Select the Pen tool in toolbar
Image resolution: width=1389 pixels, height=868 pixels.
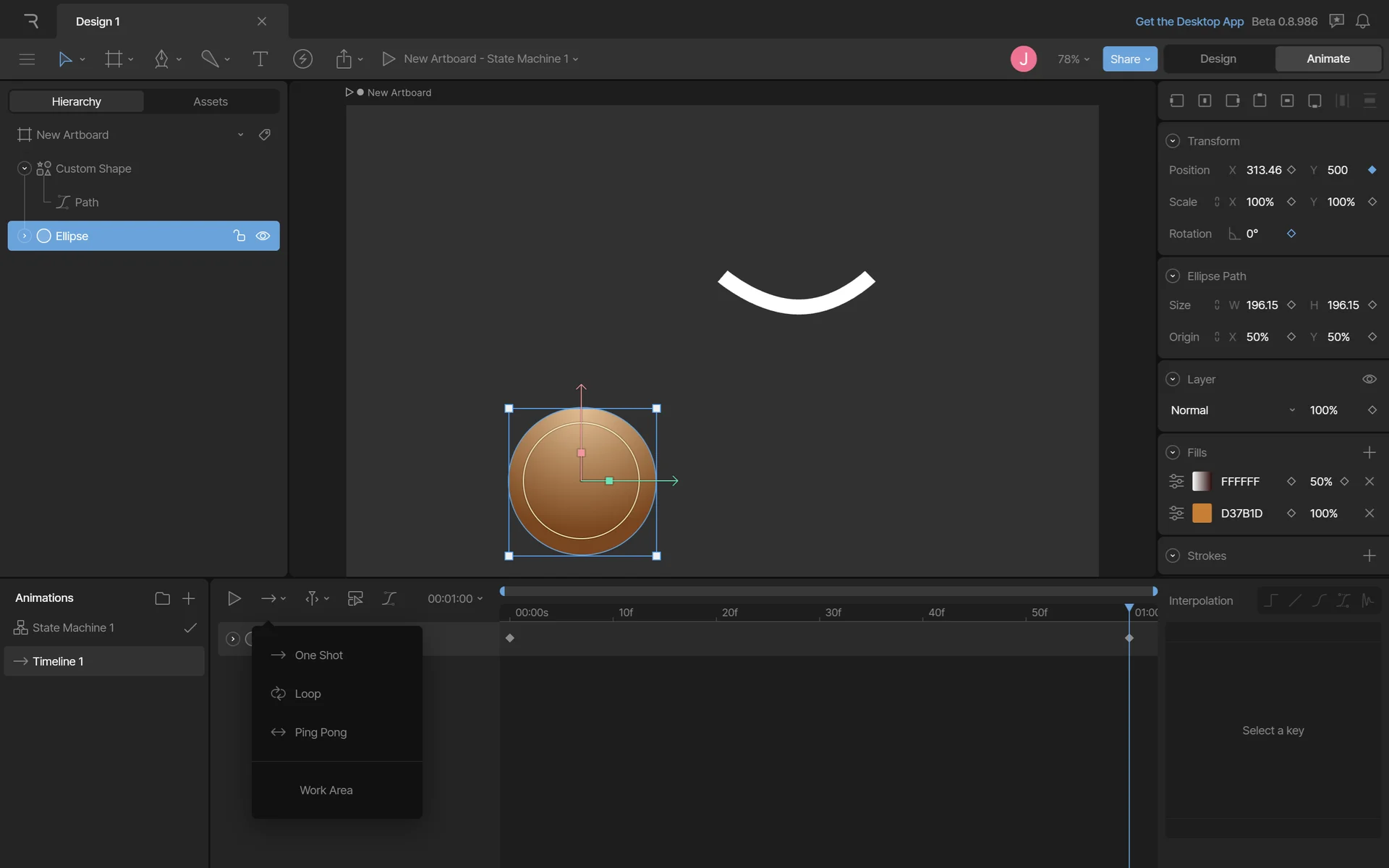(161, 59)
